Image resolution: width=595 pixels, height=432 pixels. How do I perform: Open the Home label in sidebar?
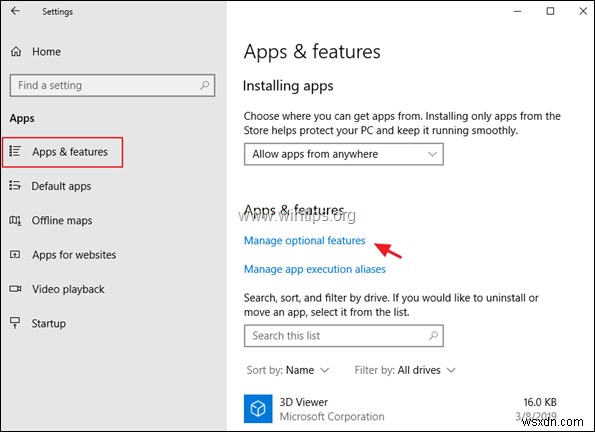click(46, 52)
